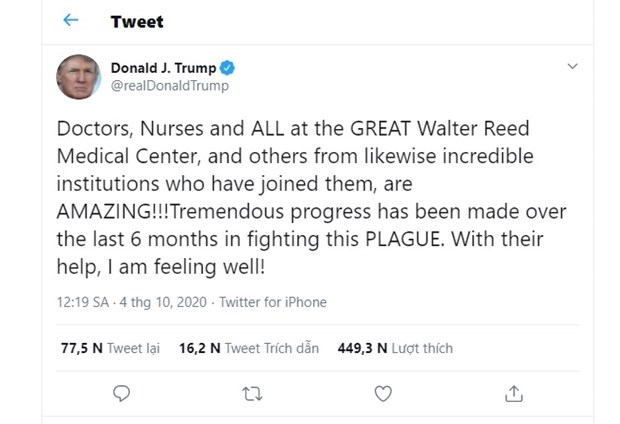The width and height of the screenshot is (620, 424).
Task: View the 77,5 N Tweet lại list
Action: 108,348
